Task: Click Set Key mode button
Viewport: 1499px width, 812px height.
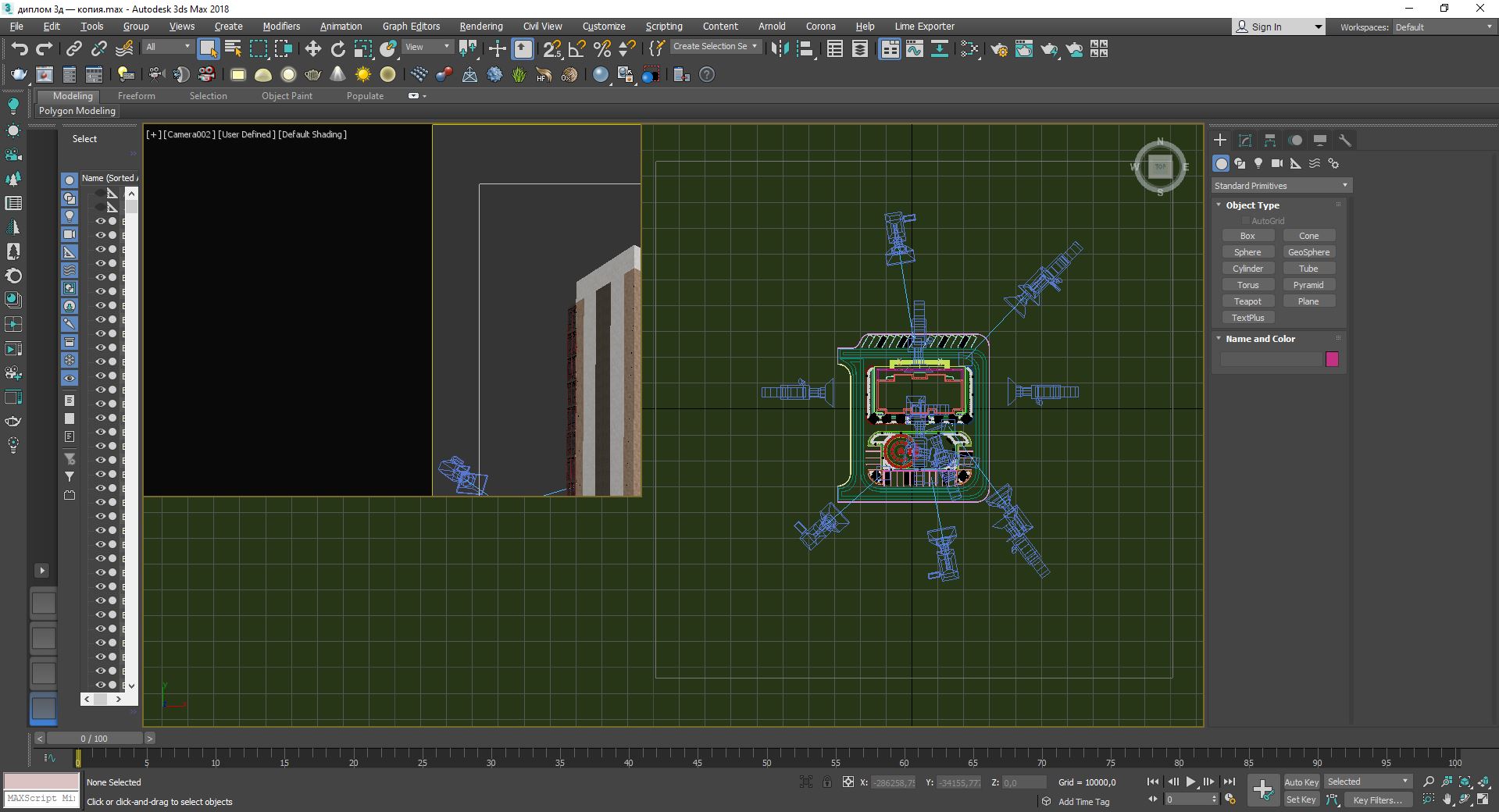Action: (x=1301, y=800)
